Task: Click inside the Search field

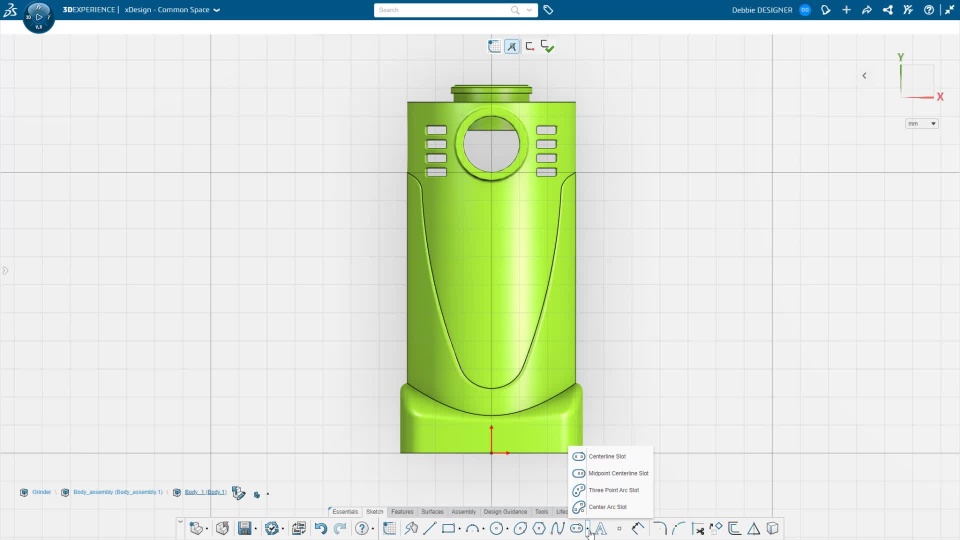Action: tap(440, 10)
